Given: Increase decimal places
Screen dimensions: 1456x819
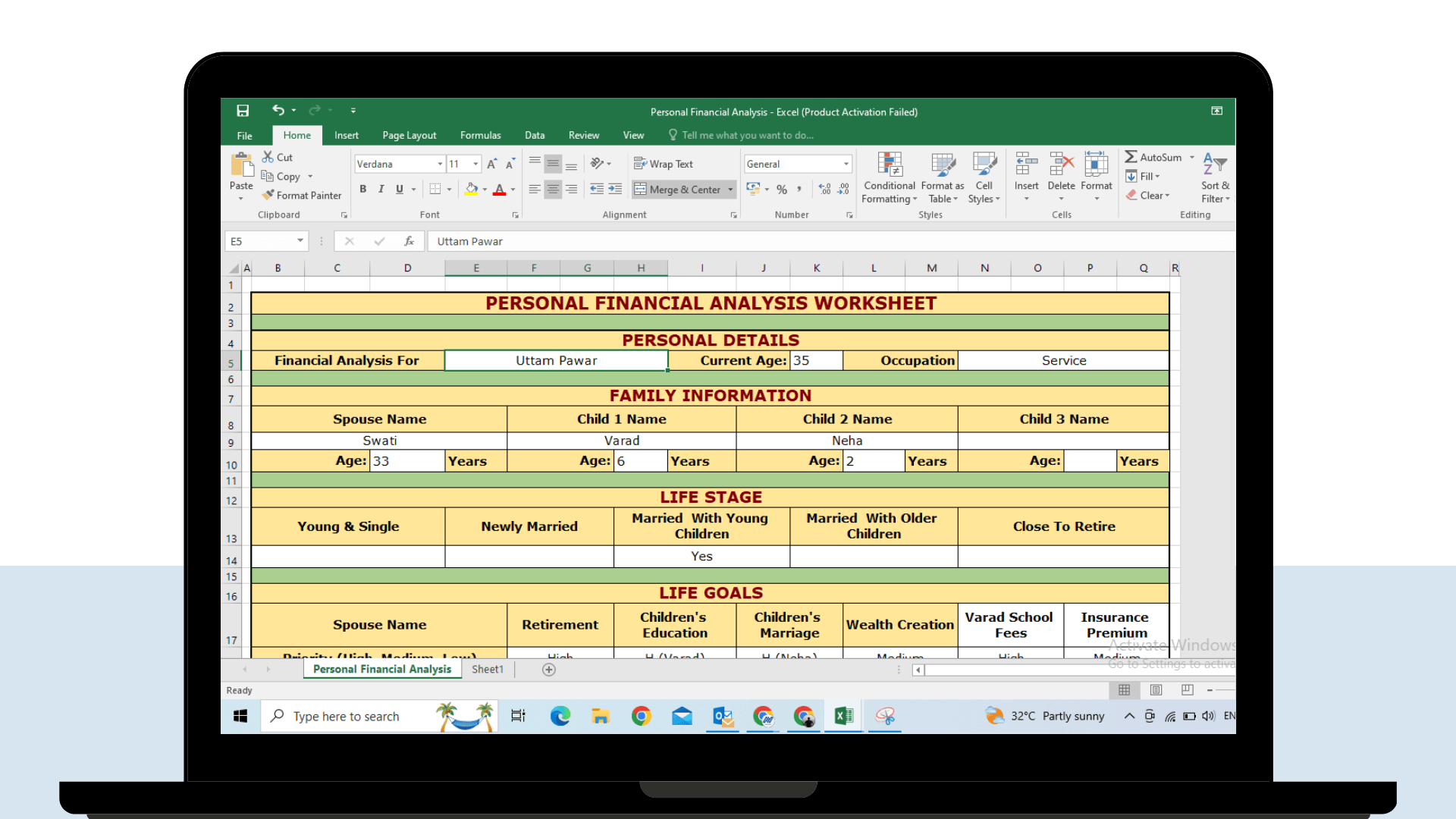Looking at the screenshot, I should [x=825, y=190].
